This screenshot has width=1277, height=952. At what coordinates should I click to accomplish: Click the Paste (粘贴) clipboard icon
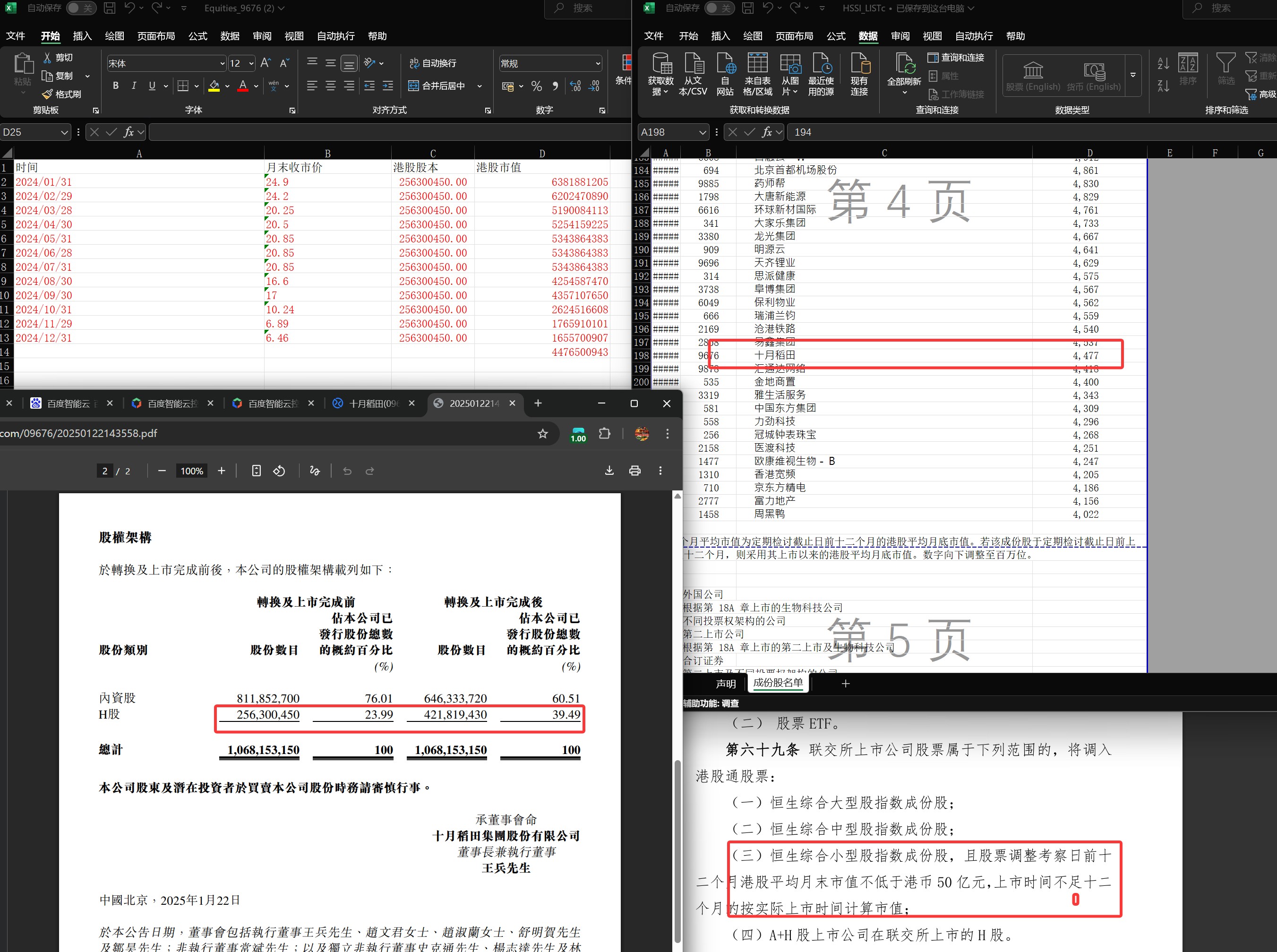[23, 63]
